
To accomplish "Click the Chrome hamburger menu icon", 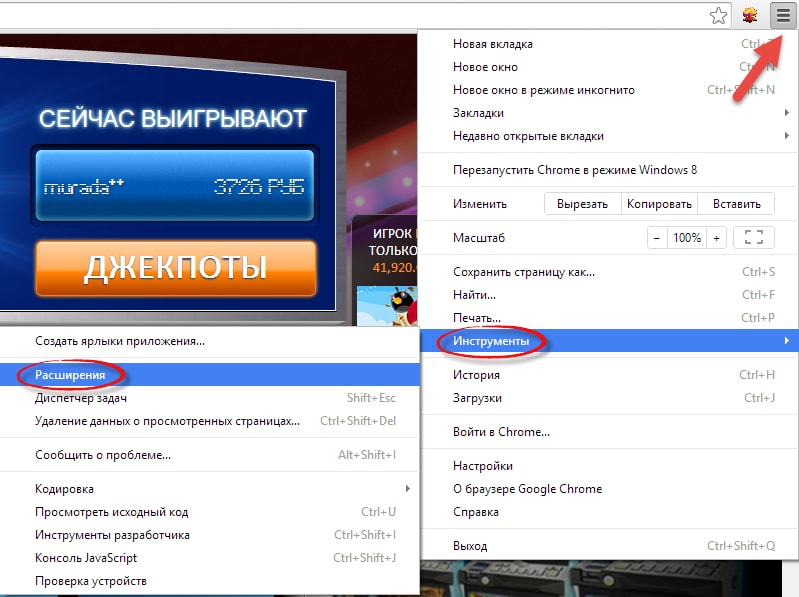I will point(782,15).
